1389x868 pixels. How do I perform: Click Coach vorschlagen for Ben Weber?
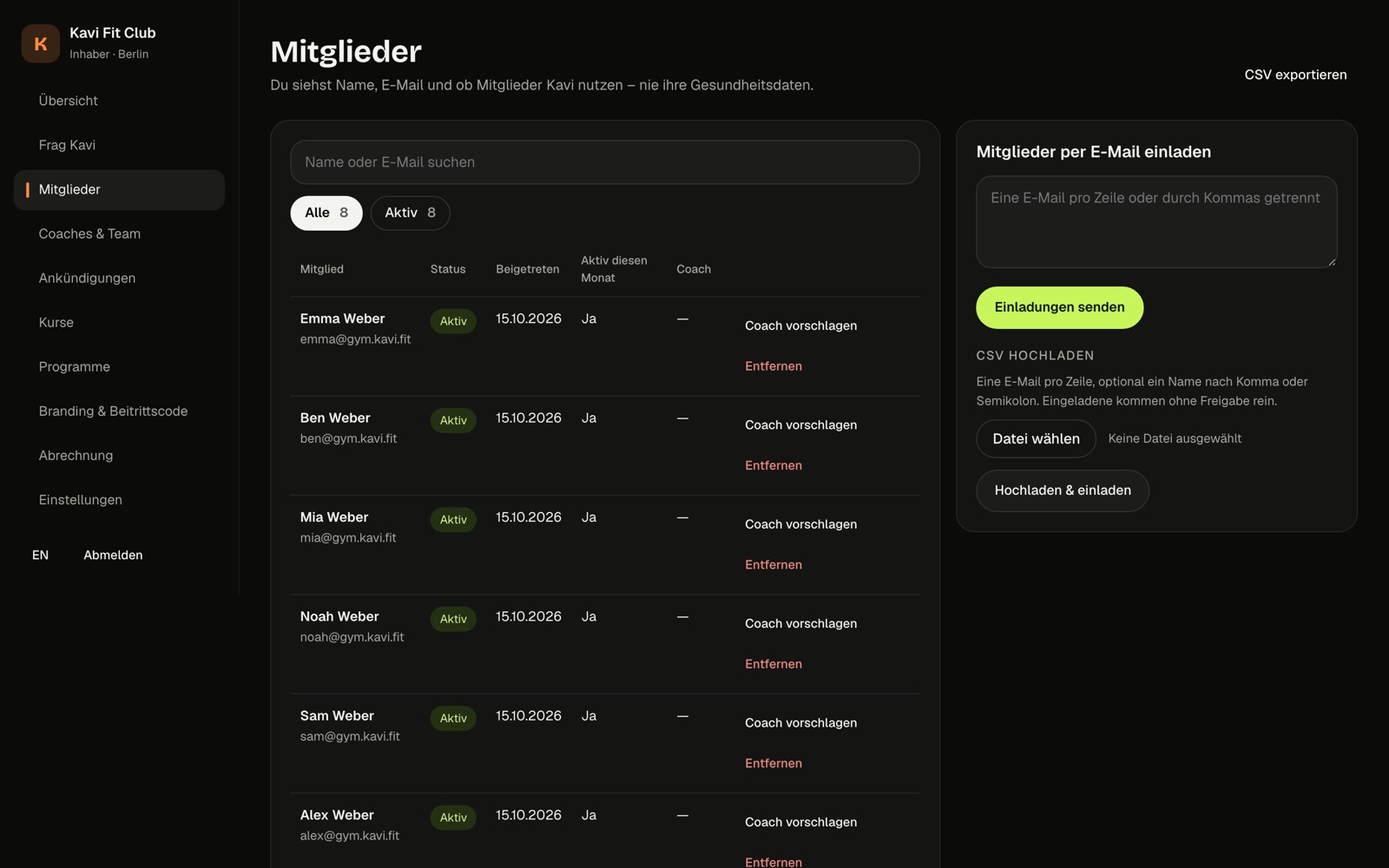pos(800,424)
